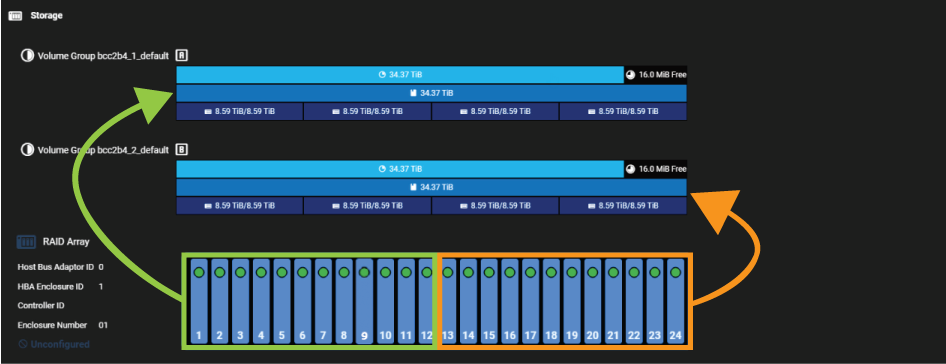Open Volume Group bcc2b4_1_default label
946x364 pixels.
click(x=103, y=56)
